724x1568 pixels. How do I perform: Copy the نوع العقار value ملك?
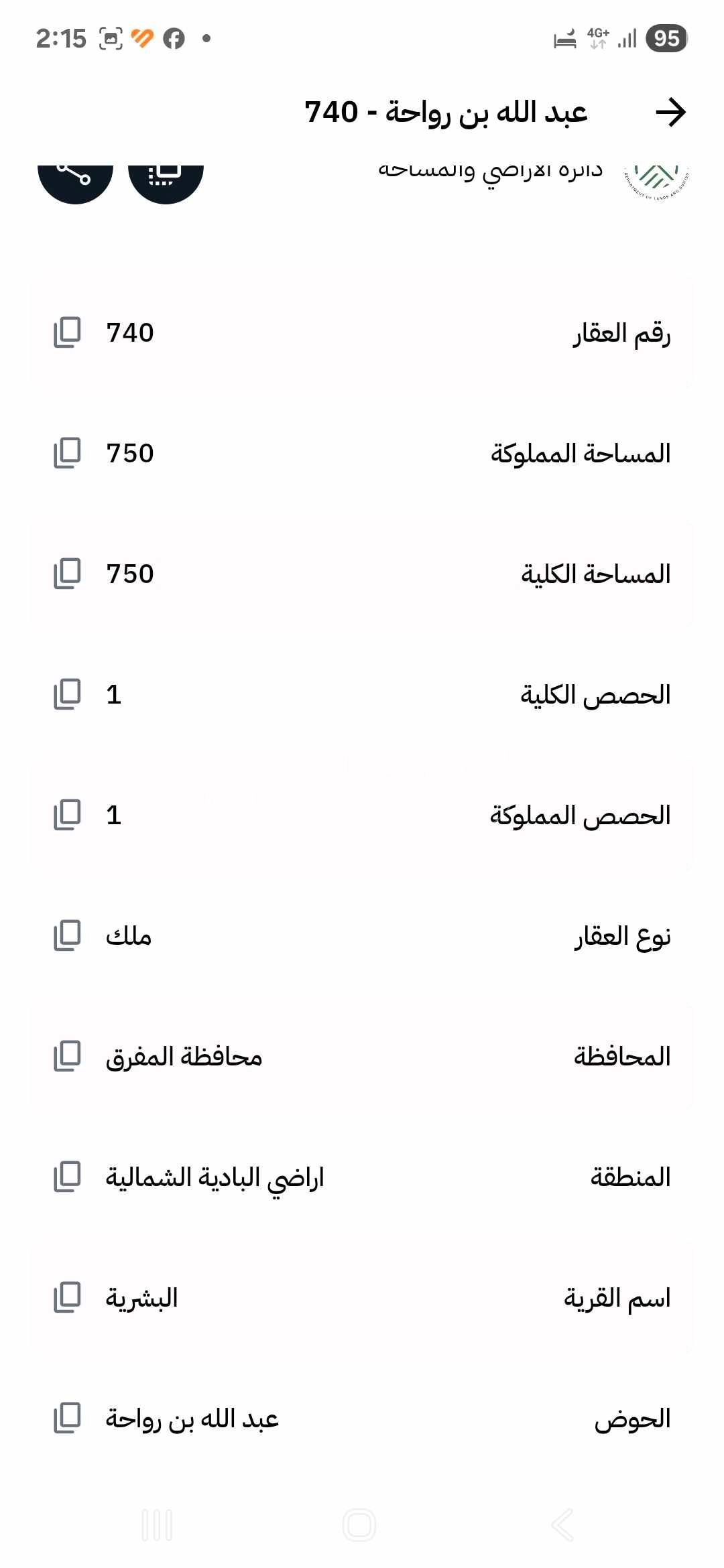tap(67, 935)
